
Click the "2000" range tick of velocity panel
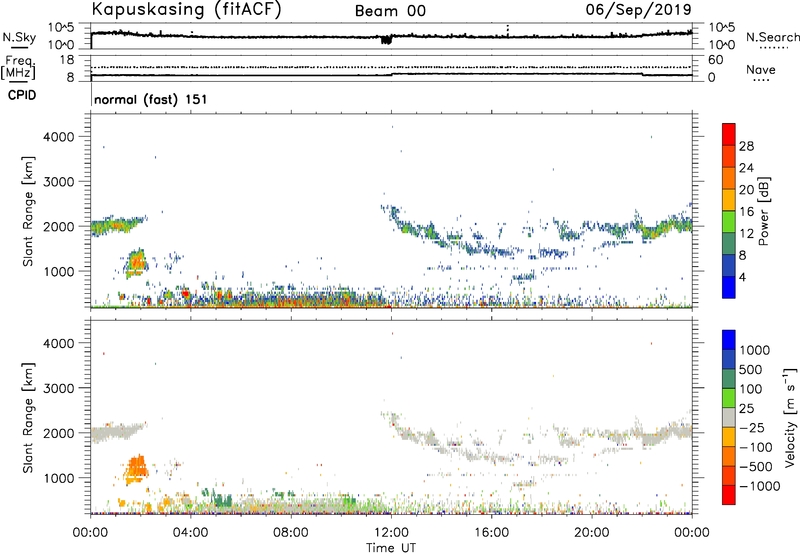click(59, 433)
